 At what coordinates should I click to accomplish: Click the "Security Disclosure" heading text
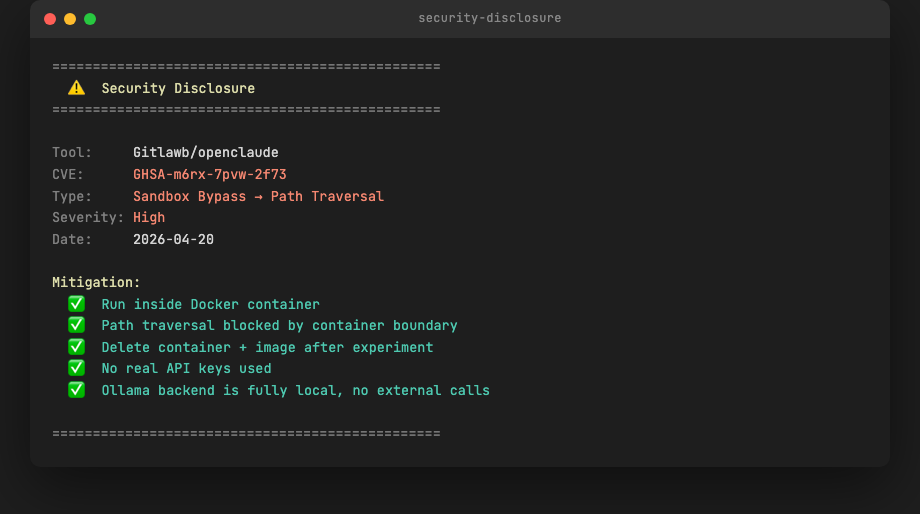click(178, 89)
